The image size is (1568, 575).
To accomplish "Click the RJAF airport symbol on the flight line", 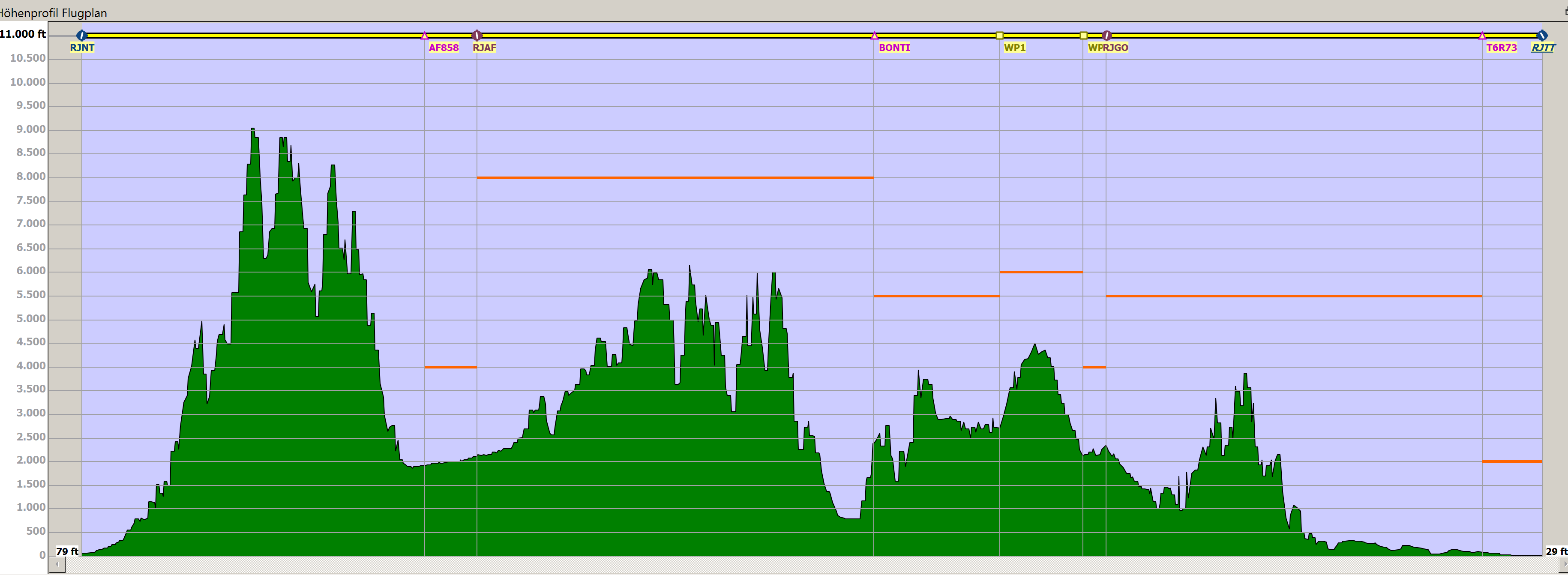I will pyautogui.click(x=477, y=35).
